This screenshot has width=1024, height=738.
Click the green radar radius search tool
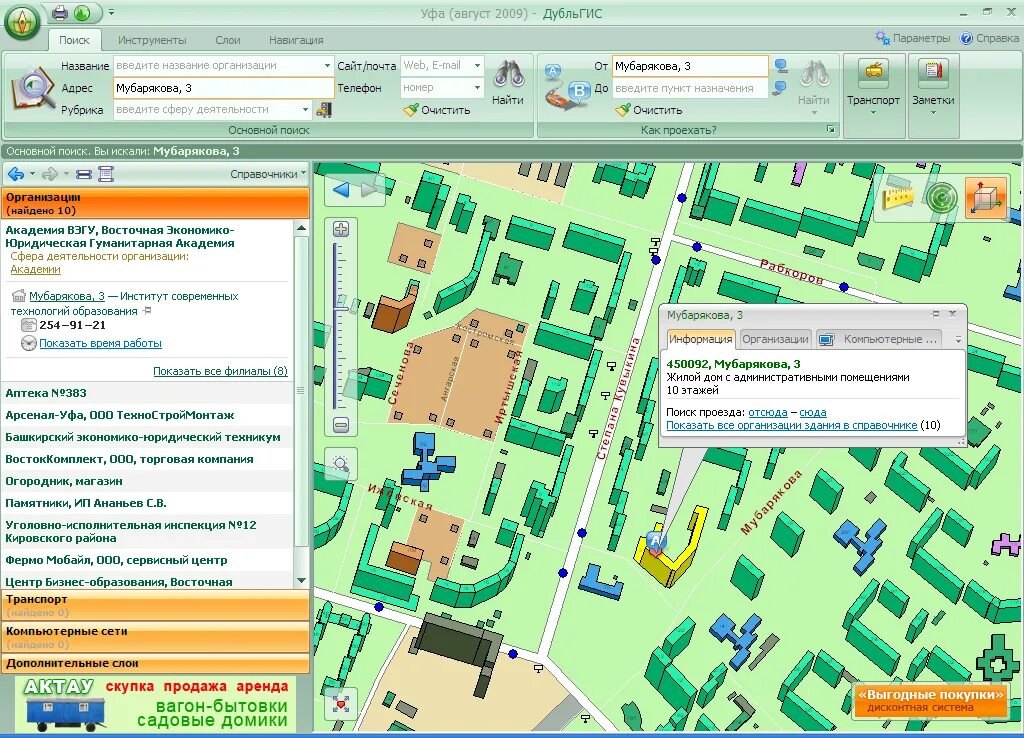pos(940,197)
